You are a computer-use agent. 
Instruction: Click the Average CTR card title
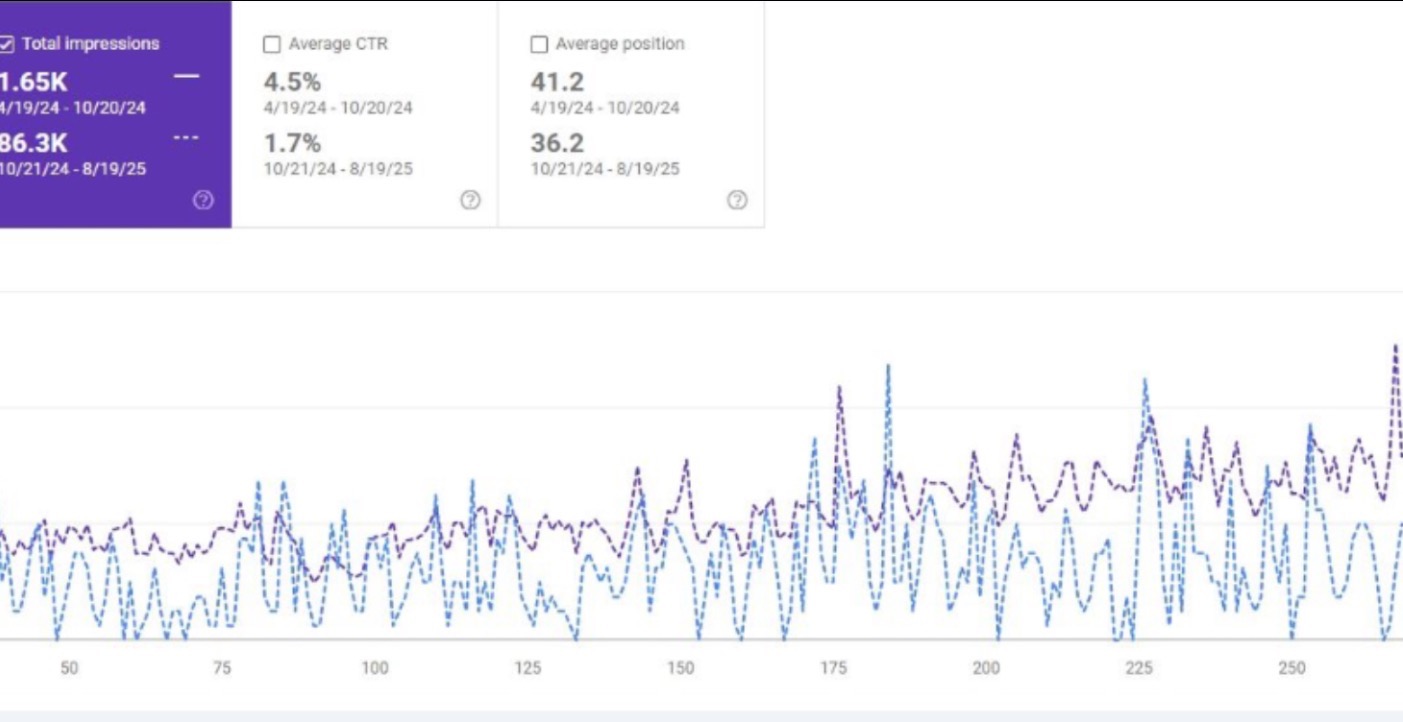(x=338, y=44)
